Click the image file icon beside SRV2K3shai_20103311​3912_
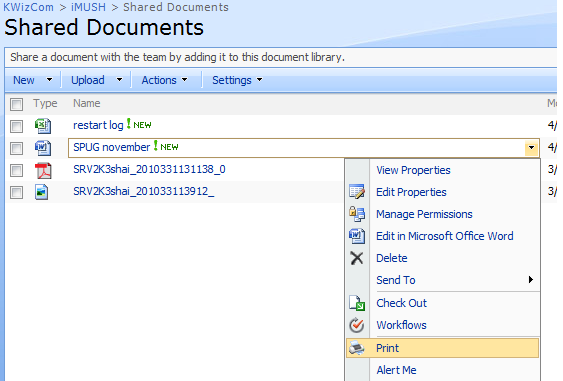Screen dimensions: 563x381 pyautogui.click(x=42, y=192)
